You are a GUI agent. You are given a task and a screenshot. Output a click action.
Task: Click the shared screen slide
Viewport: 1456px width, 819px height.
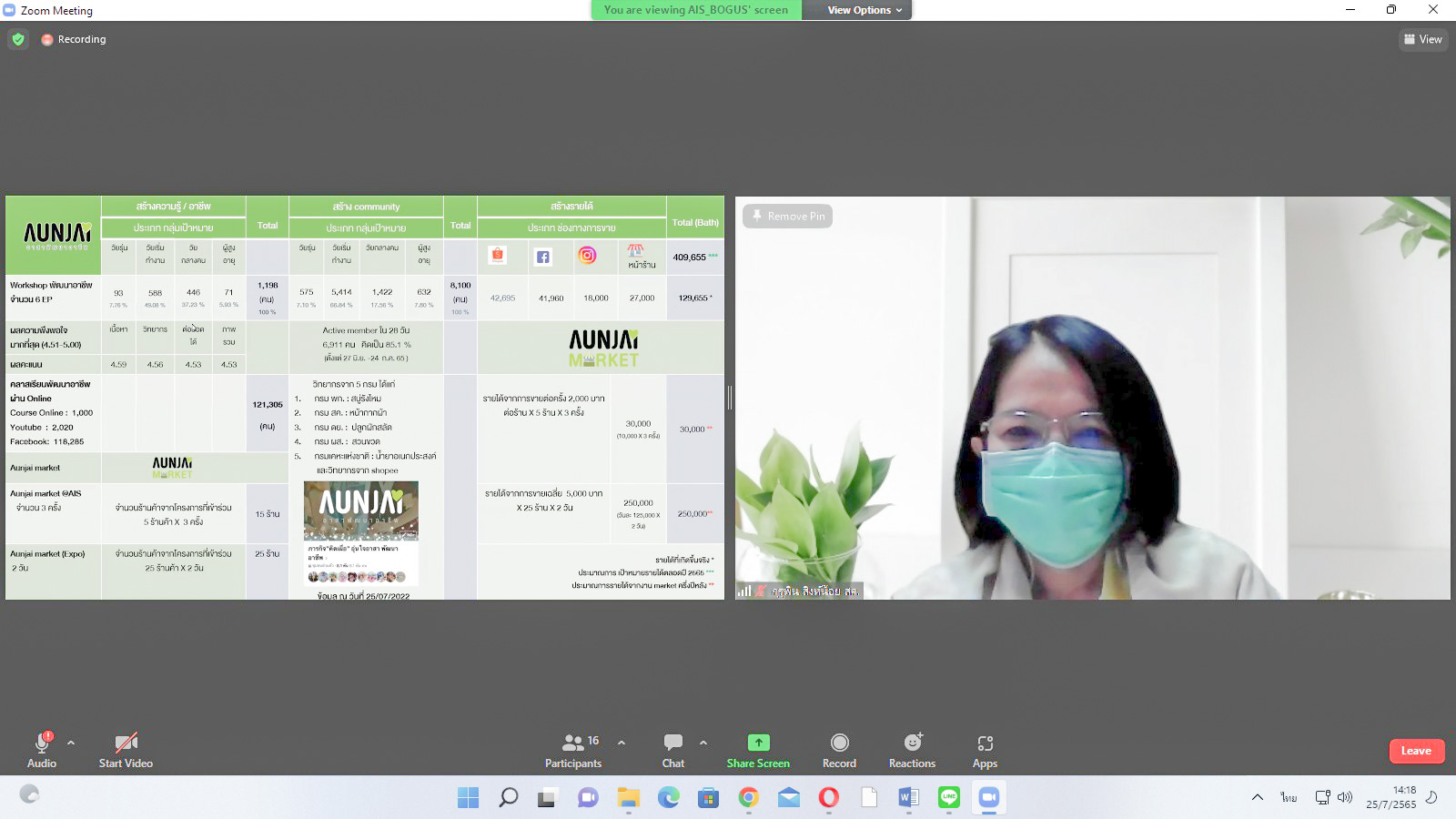[x=365, y=398]
